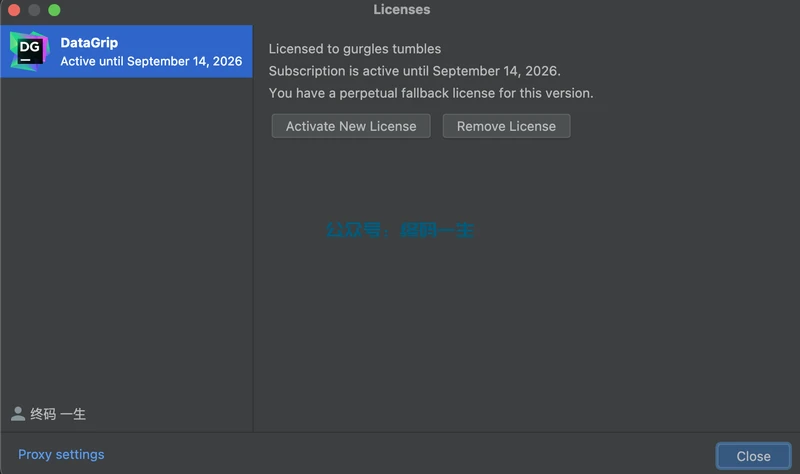The image size is (800, 474).
Task: Click the 'Subscription is active until' line
Action: point(414,71)
